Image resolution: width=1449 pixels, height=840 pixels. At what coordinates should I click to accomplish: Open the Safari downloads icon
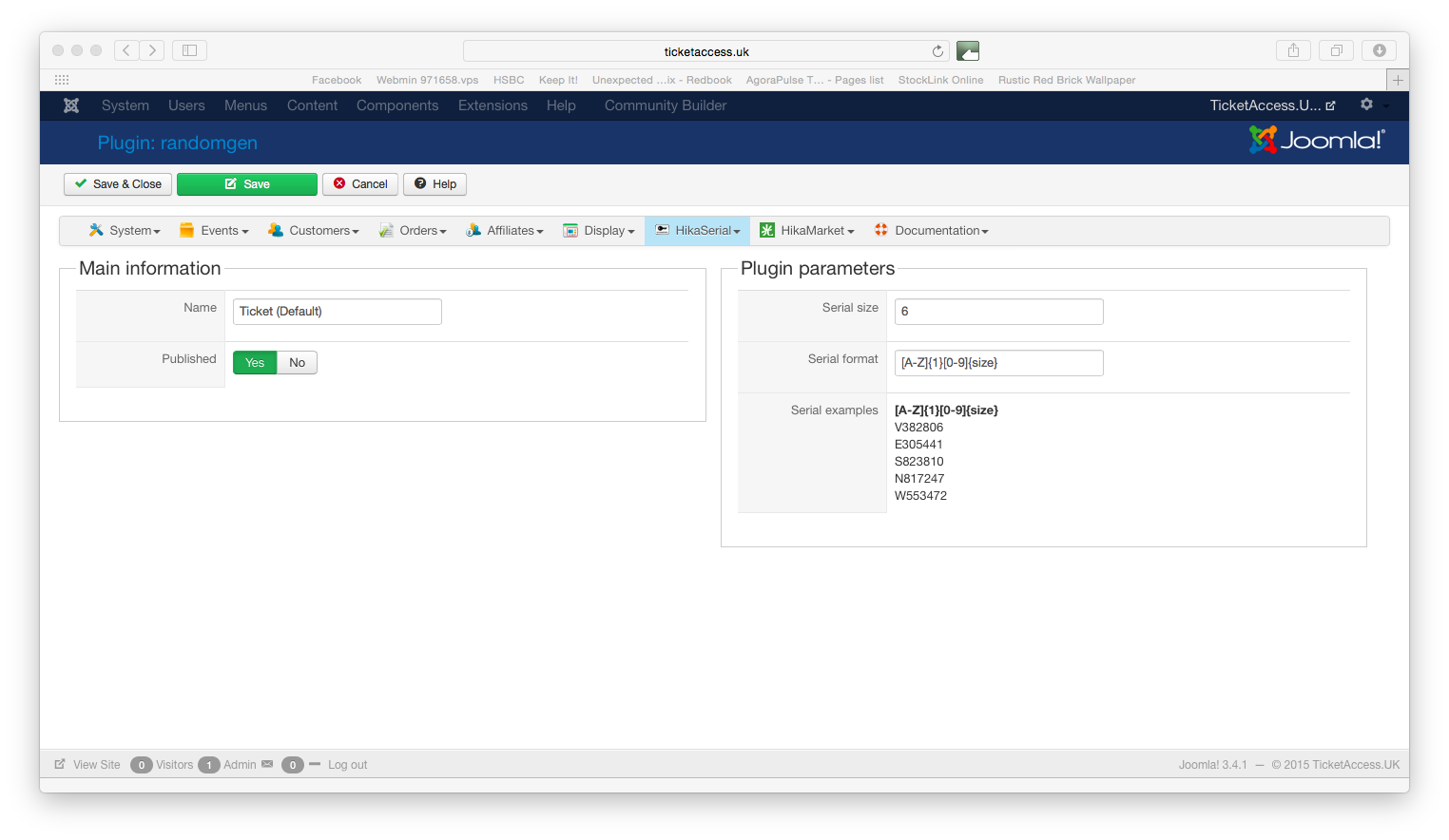click(x=1379, y=50)
